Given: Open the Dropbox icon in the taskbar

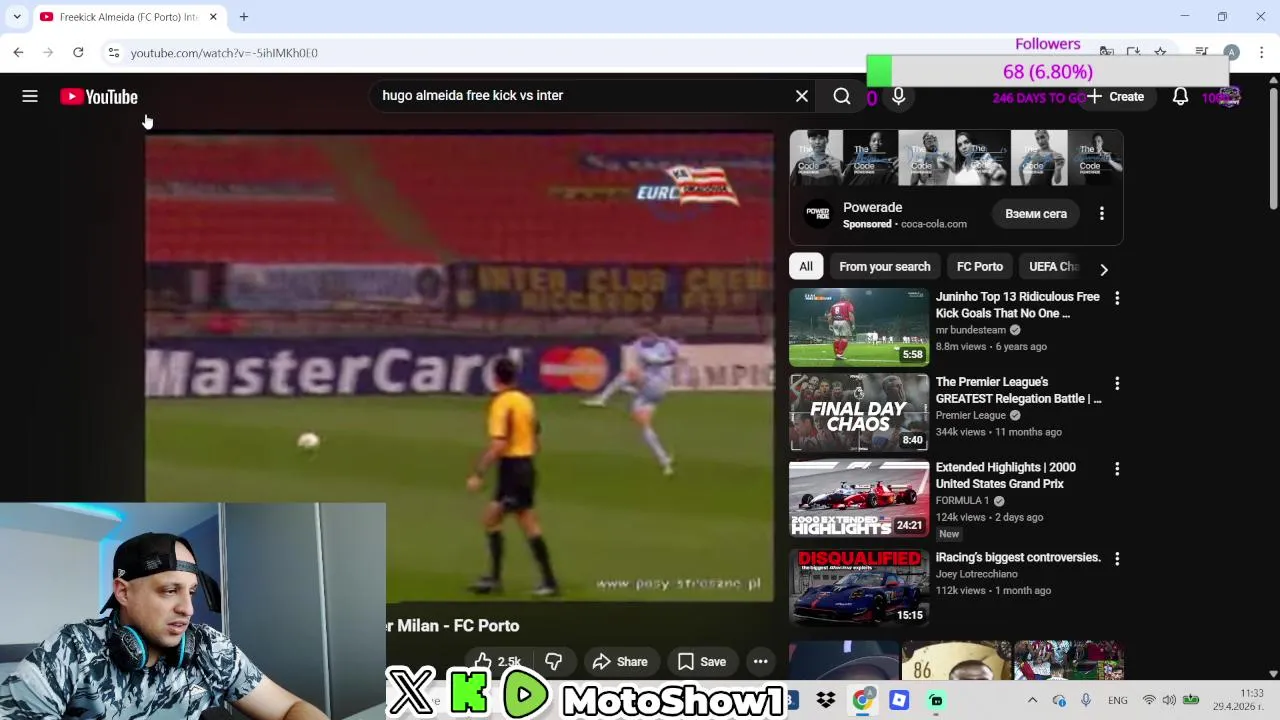Looking at the screenshot, I should pos(826,700).
